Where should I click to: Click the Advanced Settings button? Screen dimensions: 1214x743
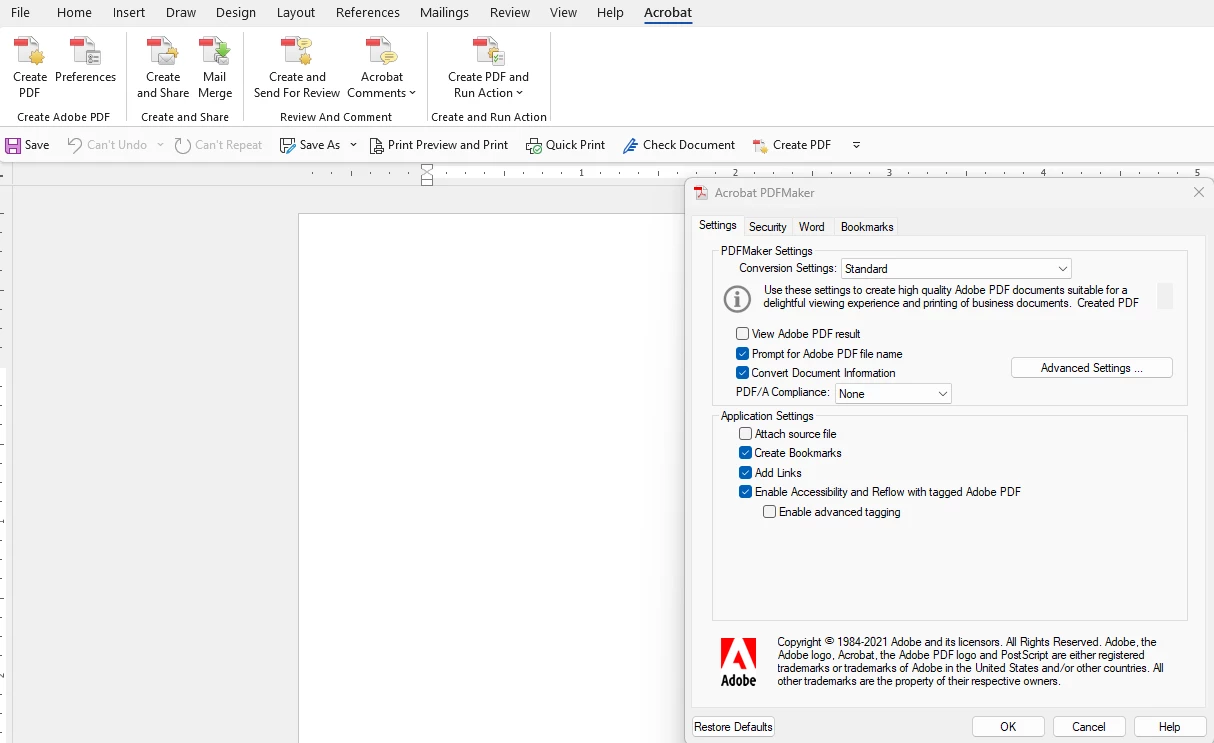point(1092,368)
